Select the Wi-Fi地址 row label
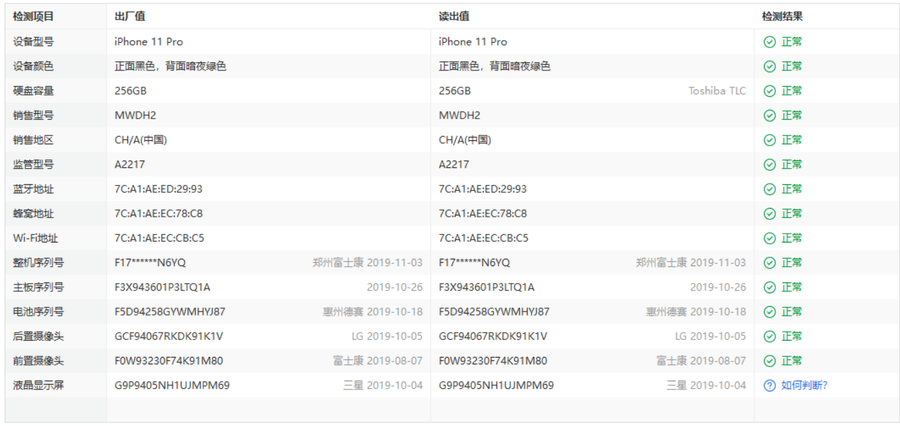Viewport: 900px width, 426px height. [36, 238]
